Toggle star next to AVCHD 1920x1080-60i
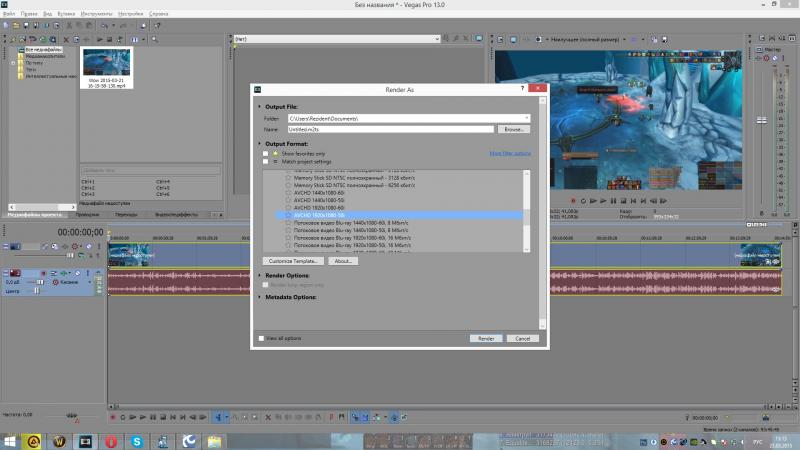 288,208
